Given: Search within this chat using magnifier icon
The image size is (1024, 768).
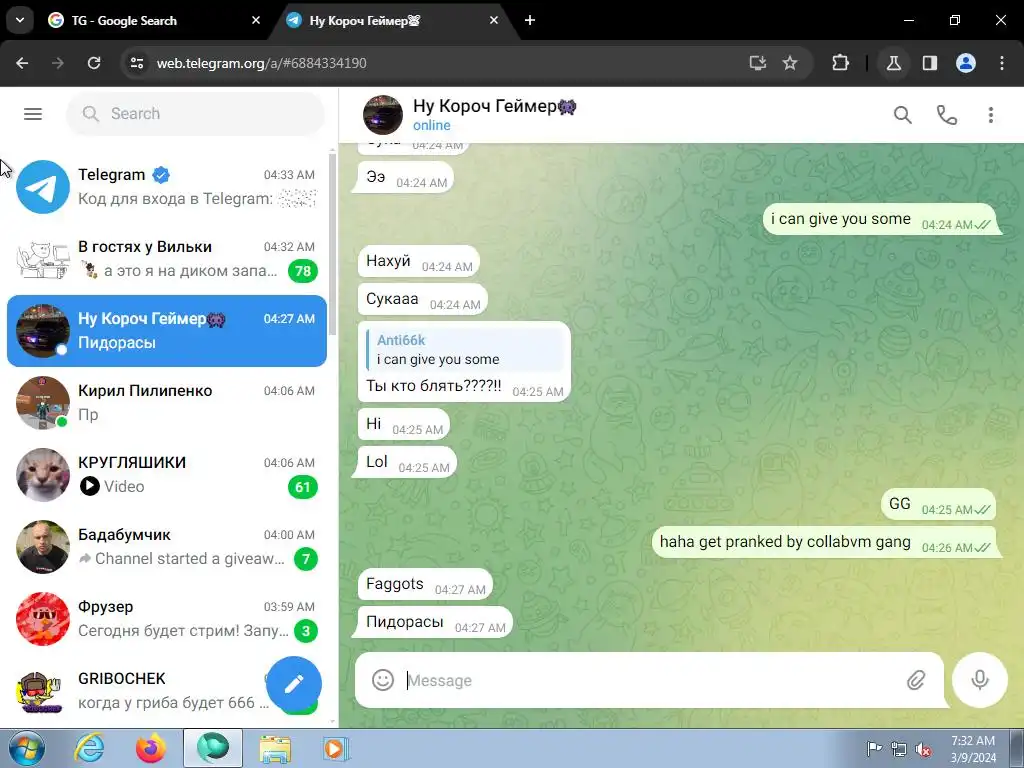Looking at the screenshot, I should tap(903, 115).
